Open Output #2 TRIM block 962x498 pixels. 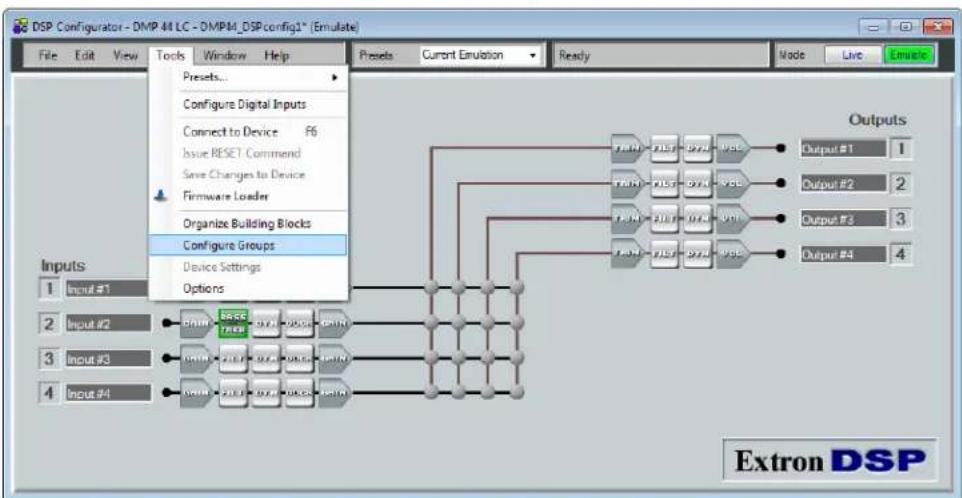click(628, 183)
